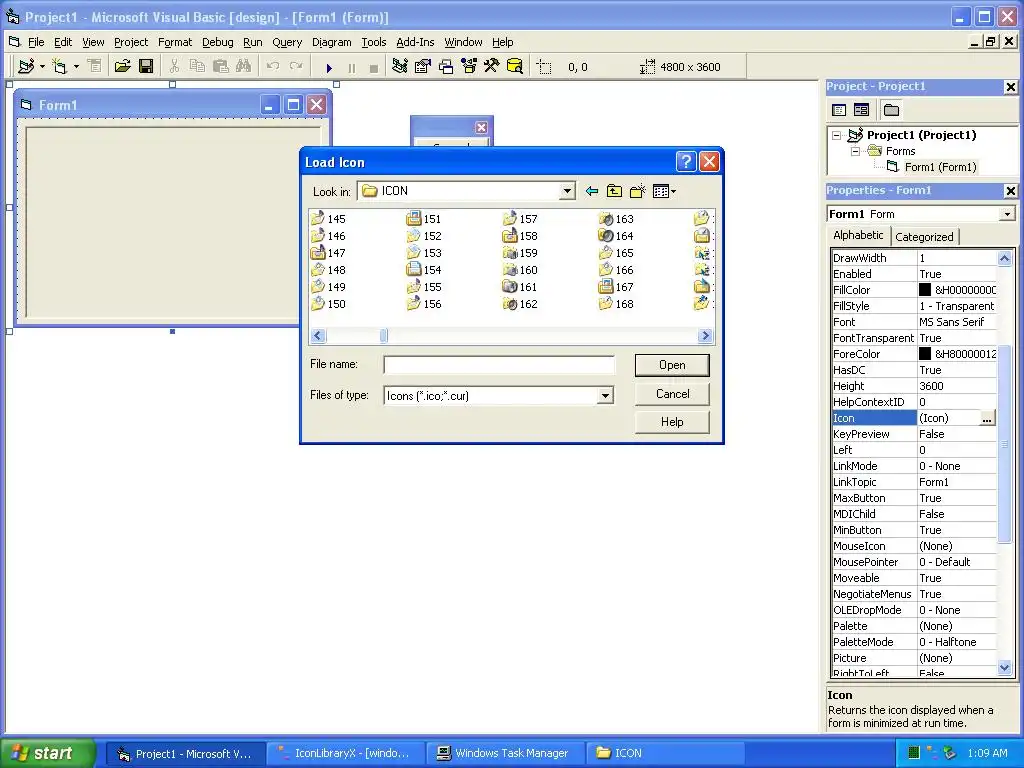This screenshot has width=1024, height=768.
Task: Open the Form1 object dropdown in Properties
Action: [x=1007, y=214]
